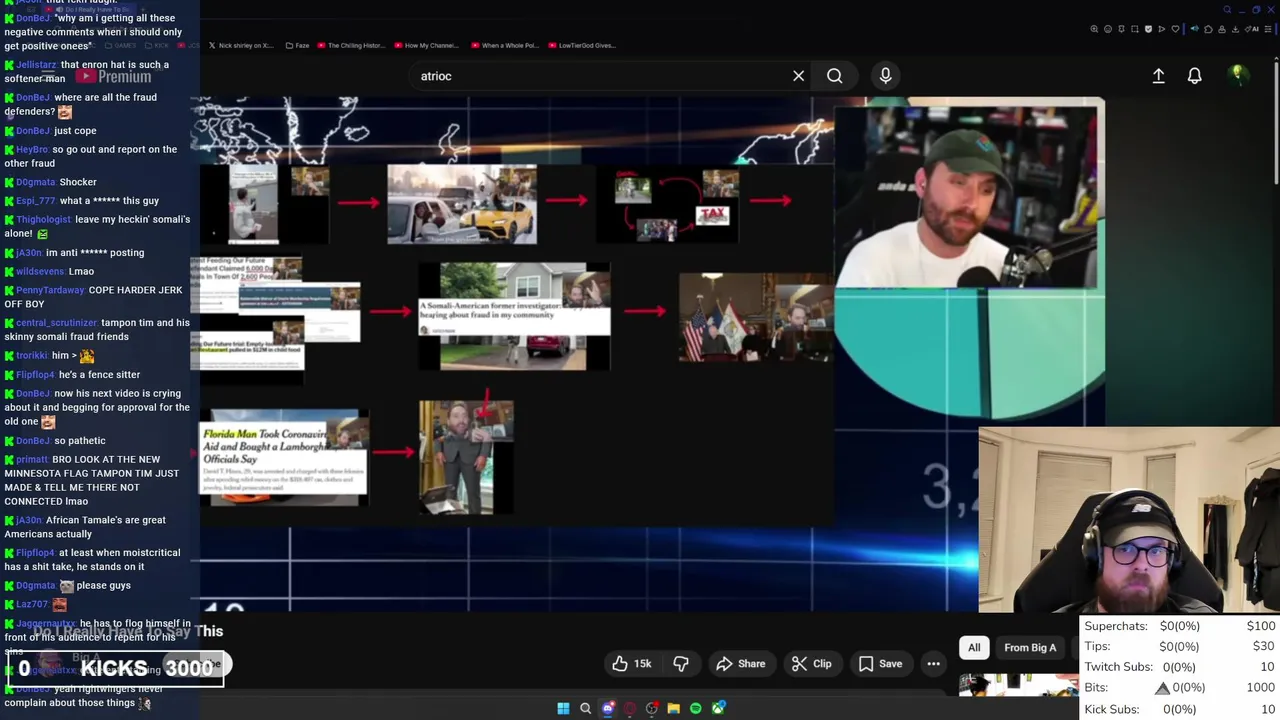Click chat username "Laz707"
This screenshot has height=720, width=1280.
point(32,605)
